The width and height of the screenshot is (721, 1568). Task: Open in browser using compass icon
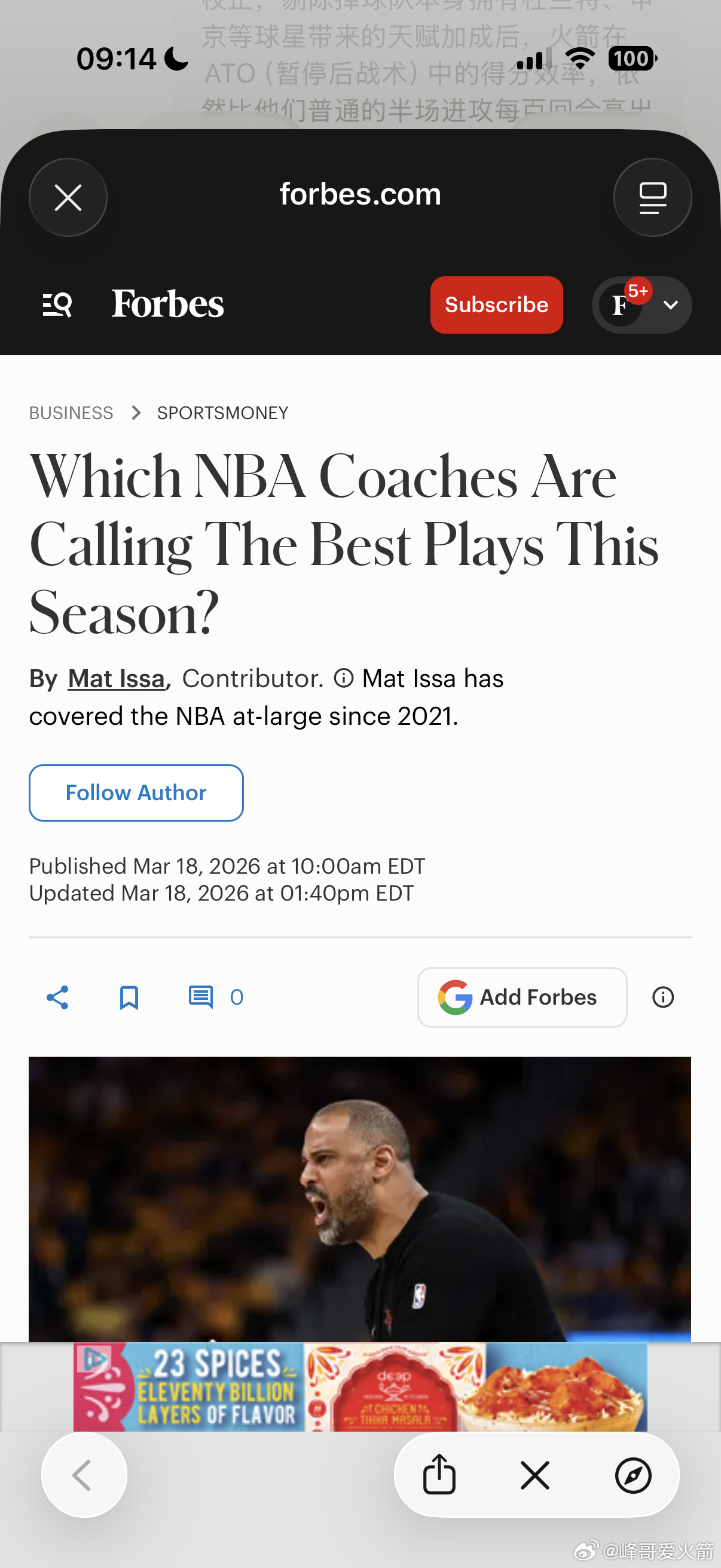633,1475
